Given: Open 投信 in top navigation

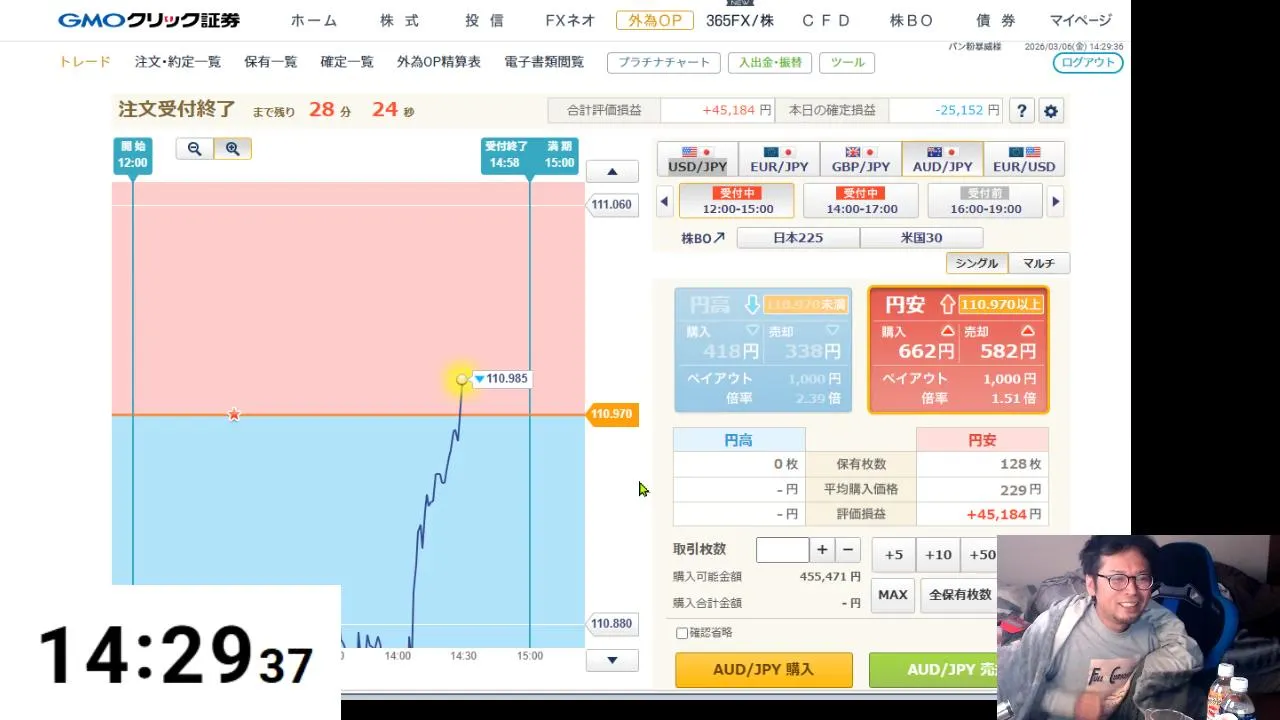Looking at the screenshot, I should click(484, 20).
